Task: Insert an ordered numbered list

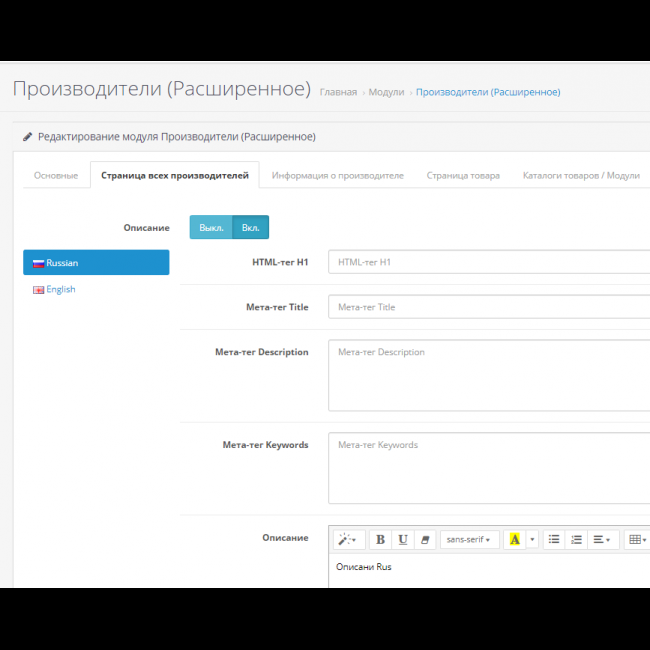Action: [x=576, y=539]
